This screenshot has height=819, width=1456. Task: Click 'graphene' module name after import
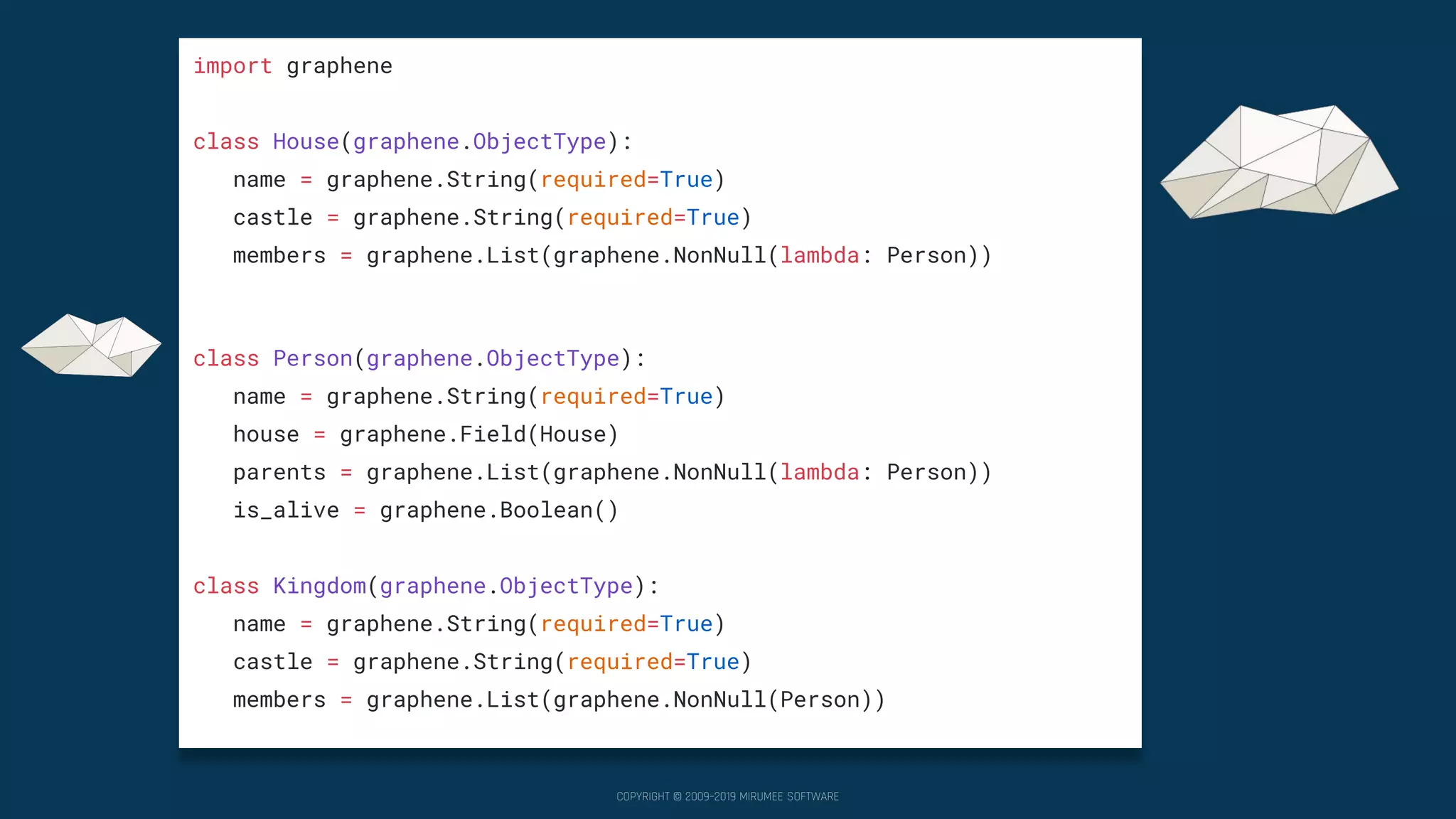pos(339,66)
